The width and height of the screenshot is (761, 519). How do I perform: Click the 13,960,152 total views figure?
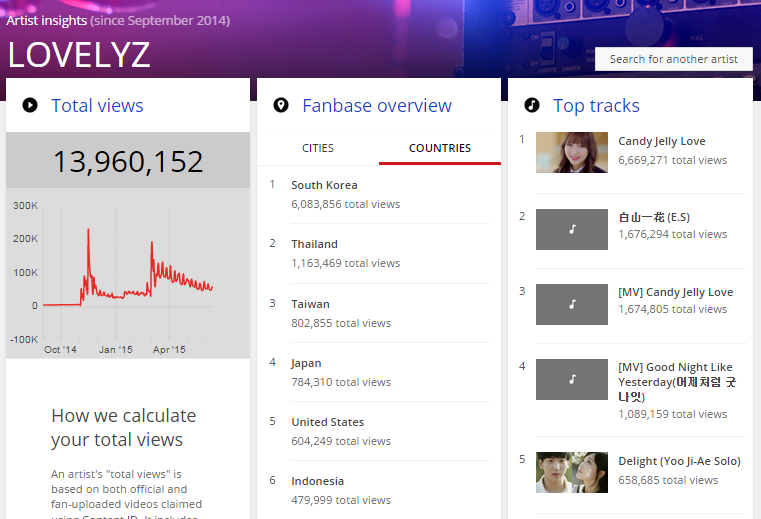[x=128, y=161]
